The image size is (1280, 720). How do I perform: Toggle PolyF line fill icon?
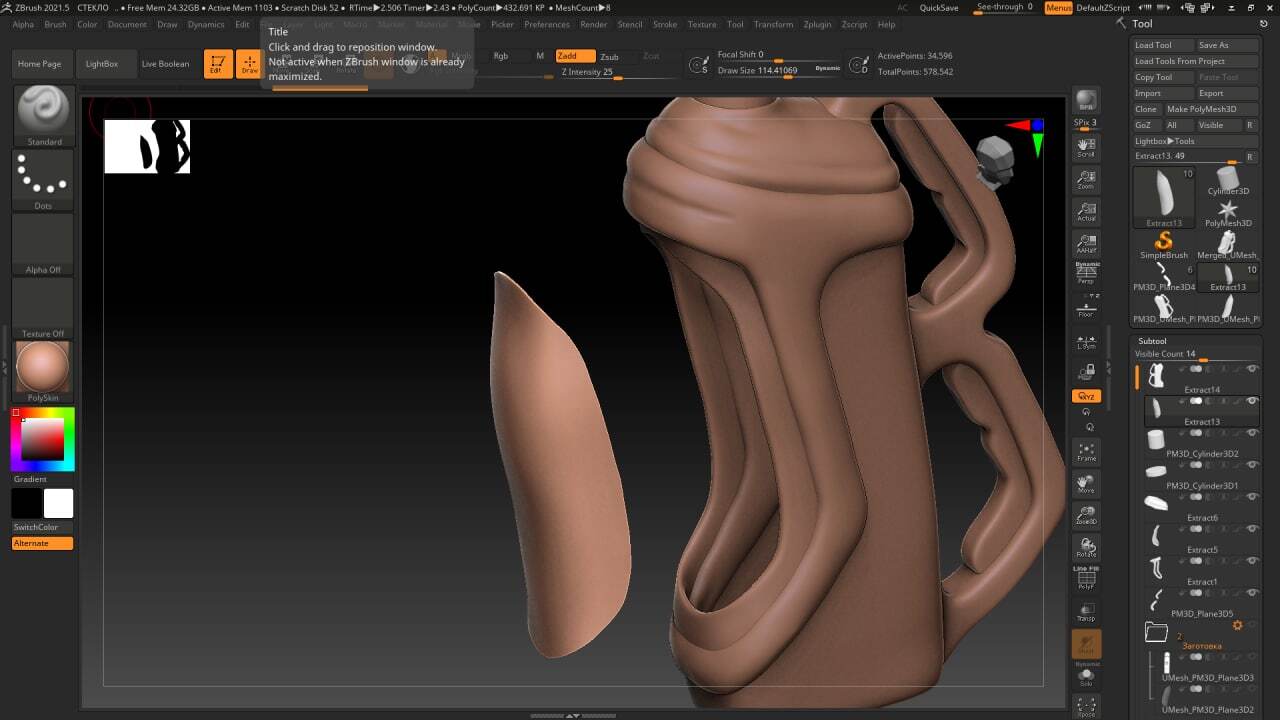pos(1086,580)
